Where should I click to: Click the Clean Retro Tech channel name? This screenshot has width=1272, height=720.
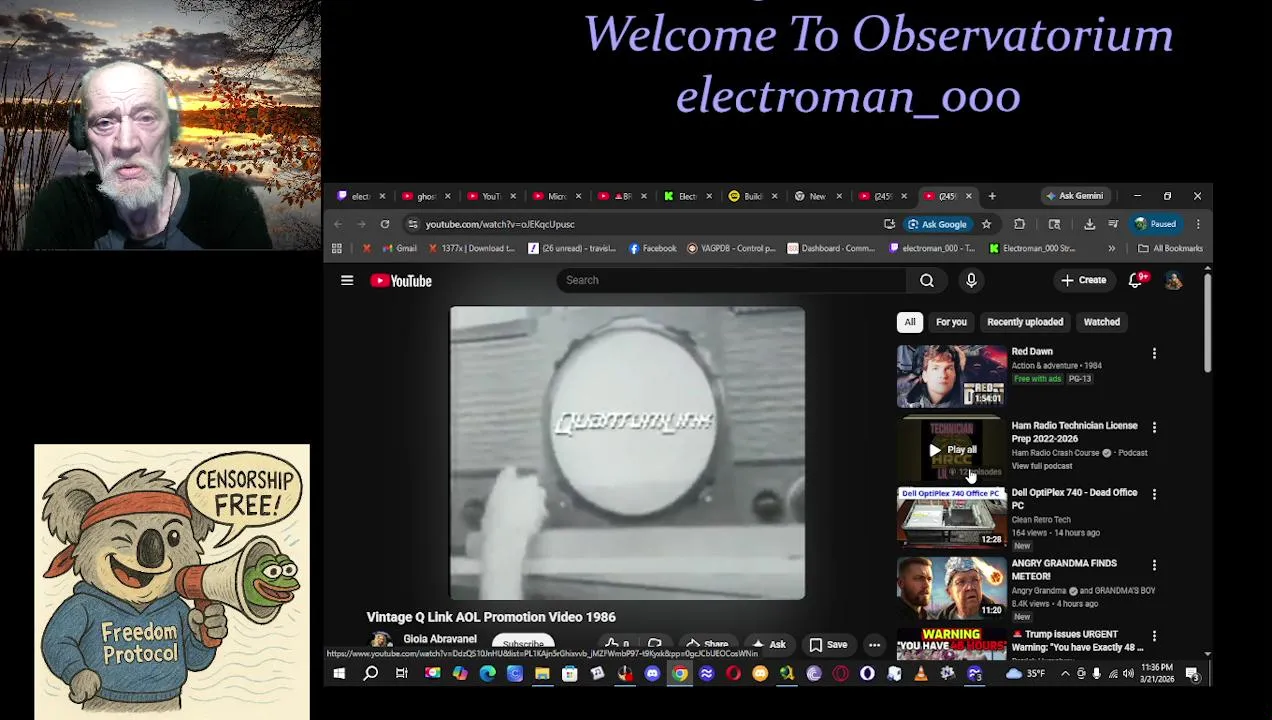click(x=1041, y=520)
